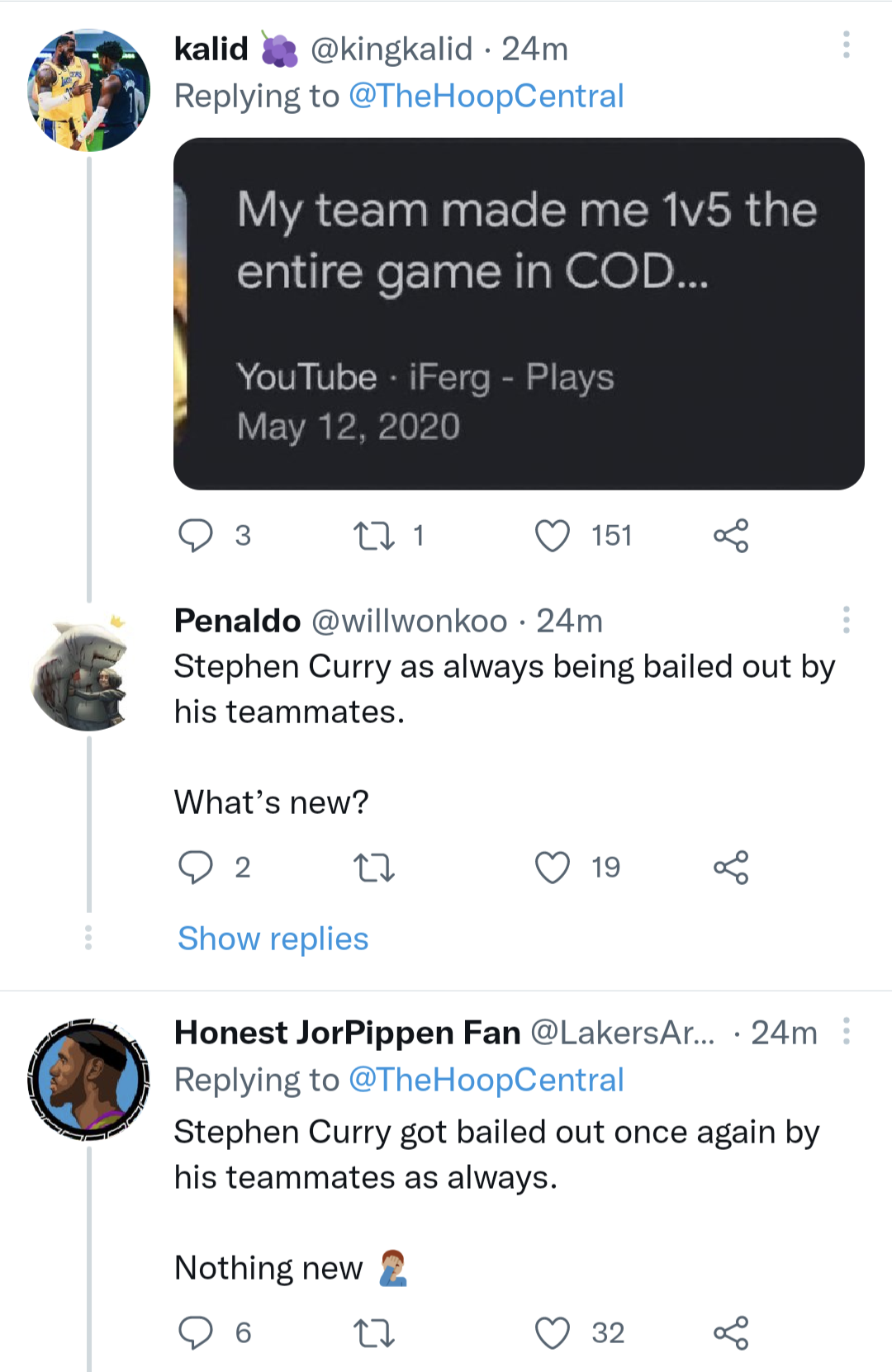
Task: Like Honest JorPippen Fan's tweet
Action: click(x=553, y=1333)
